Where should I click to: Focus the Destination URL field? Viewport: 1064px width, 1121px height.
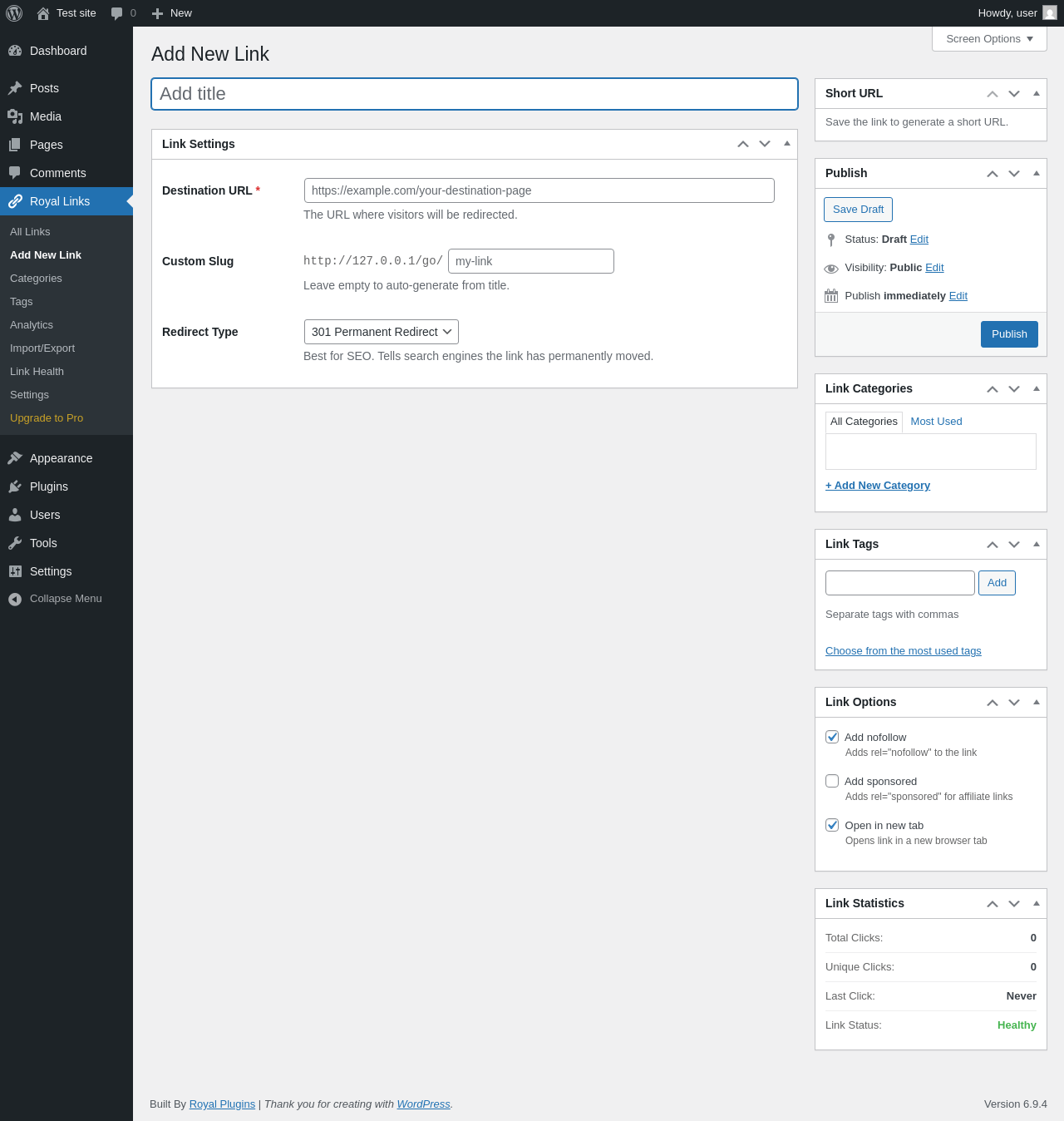point(539,190)
